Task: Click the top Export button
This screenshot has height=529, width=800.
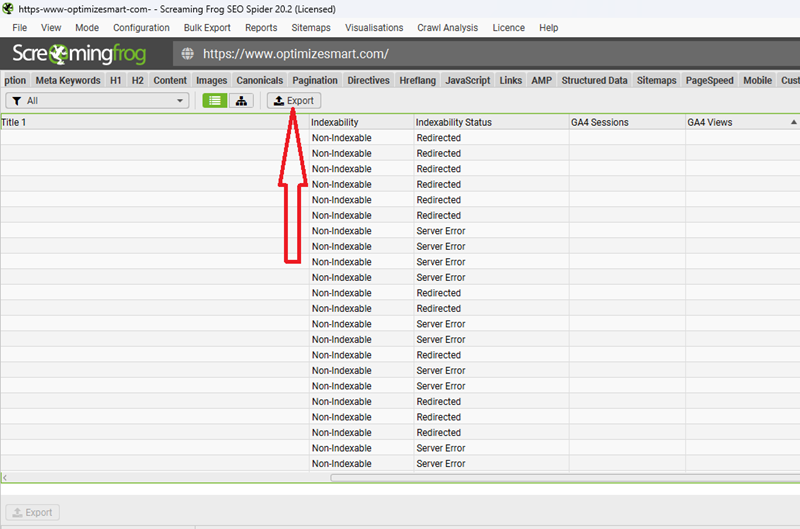Action: (294, 100)
